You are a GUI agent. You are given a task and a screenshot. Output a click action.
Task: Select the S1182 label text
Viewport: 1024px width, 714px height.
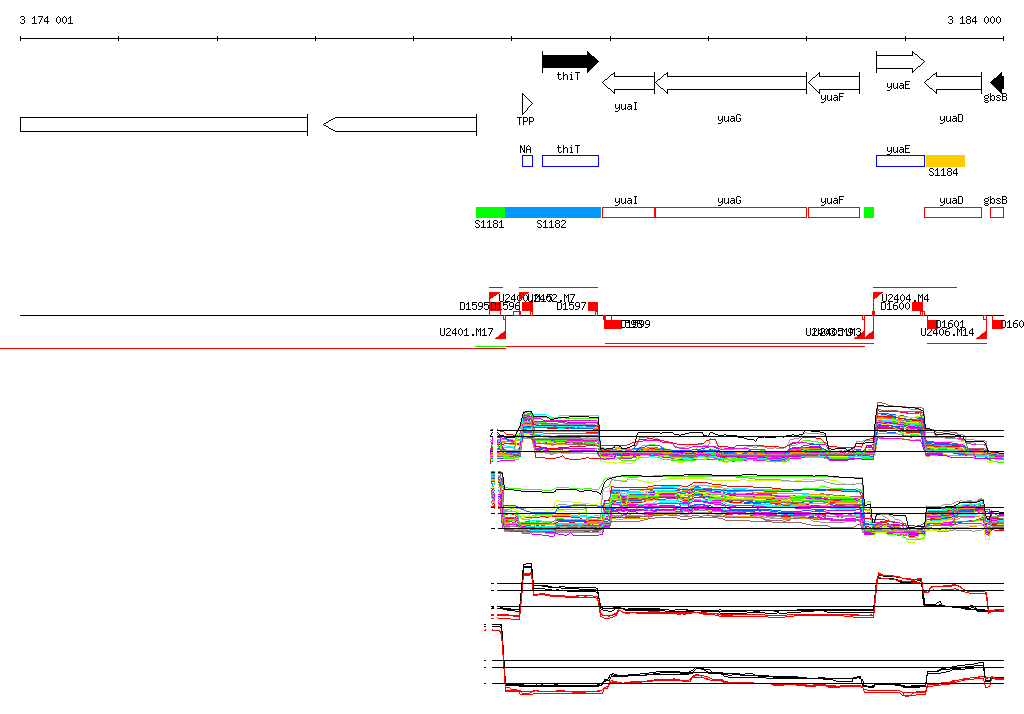551,224
